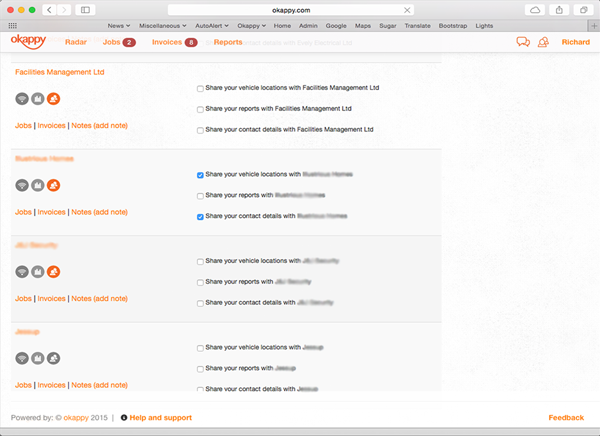Enable vehicle location sharing with Facilities Management Ltd
Screen dimensions: 600x436
pos(200,89)
